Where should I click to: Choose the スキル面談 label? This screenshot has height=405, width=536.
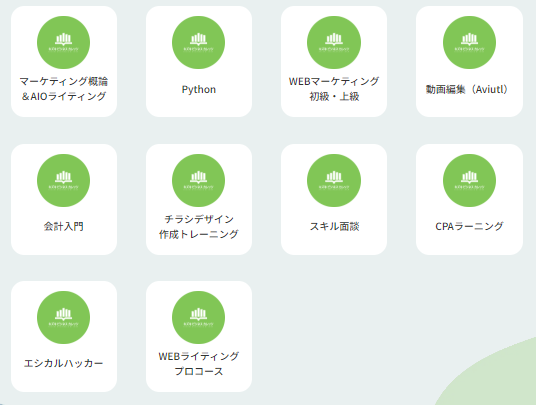pyautogui.click(x=334, y=226)
